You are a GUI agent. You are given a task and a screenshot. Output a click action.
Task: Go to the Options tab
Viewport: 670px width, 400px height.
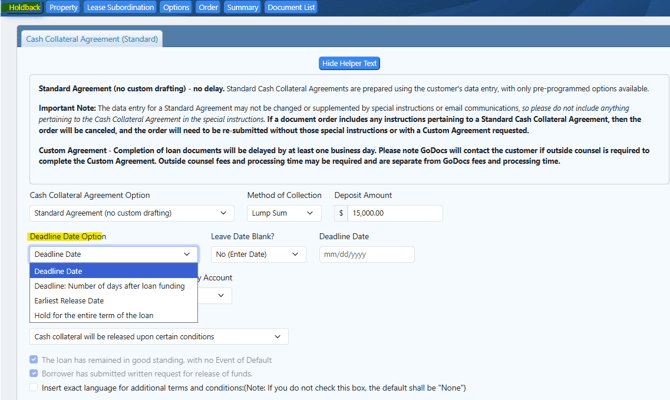[176, 7]
